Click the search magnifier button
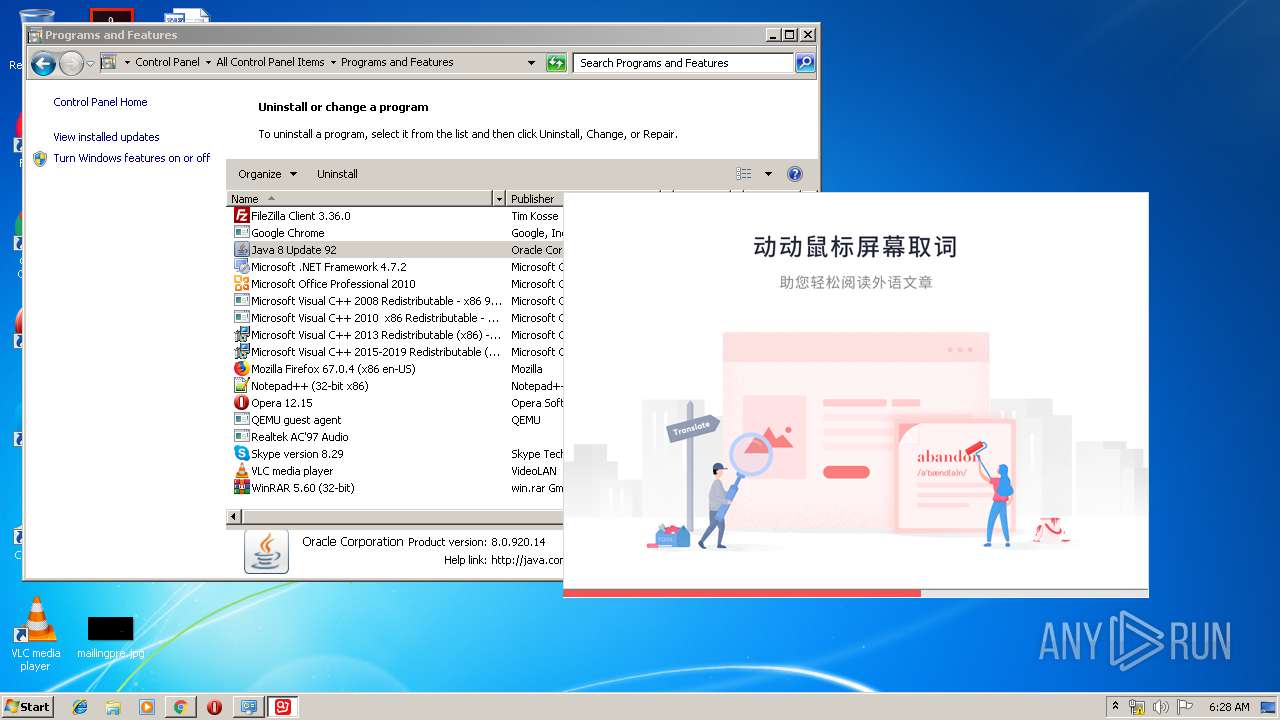This screenshot has width=1280, height=720. click(805, 63)
